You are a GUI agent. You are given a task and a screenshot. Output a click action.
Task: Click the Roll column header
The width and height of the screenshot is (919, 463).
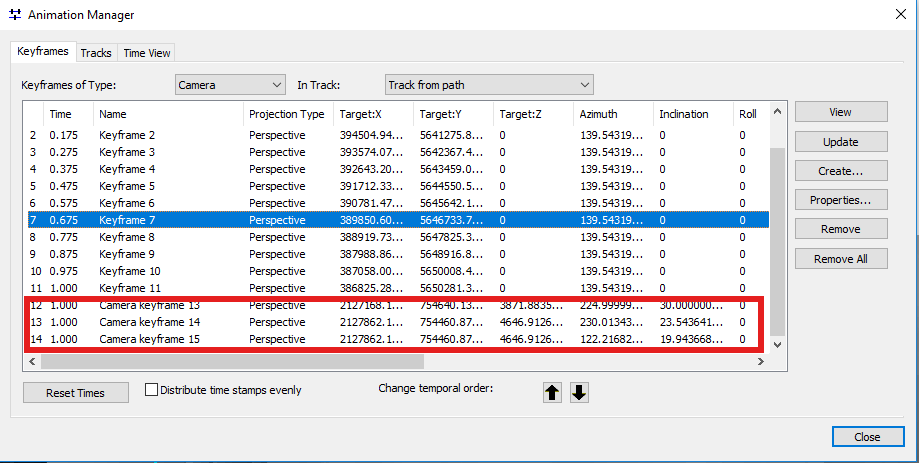tap(751, 114)
